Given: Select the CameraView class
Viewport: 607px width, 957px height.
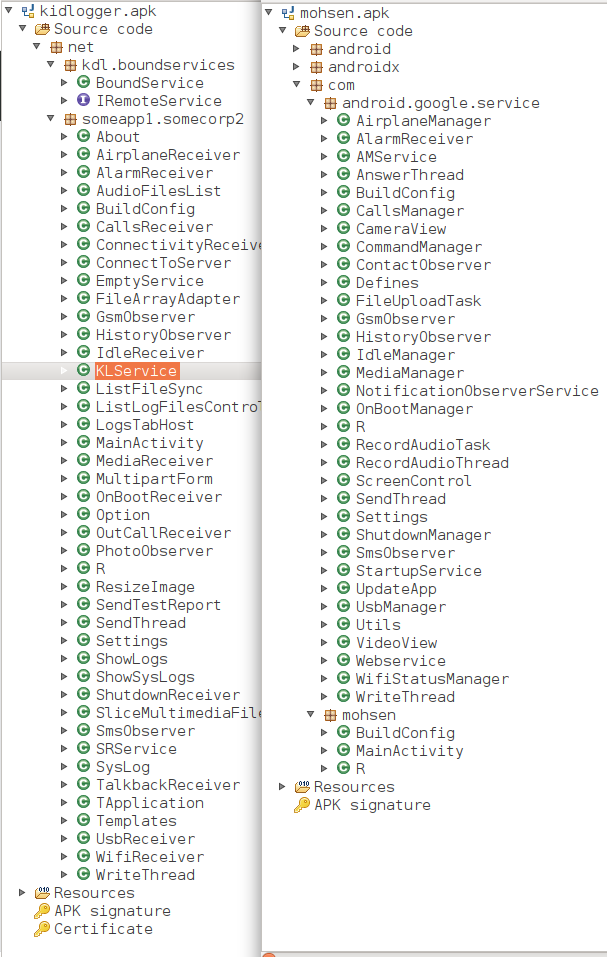Looking at the screenshot, I should click(x=401, y=229).
